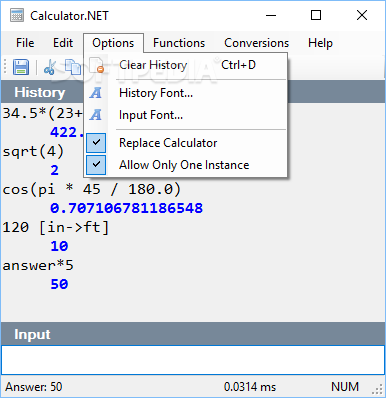Open the File menu

click(x=25, y=43)
